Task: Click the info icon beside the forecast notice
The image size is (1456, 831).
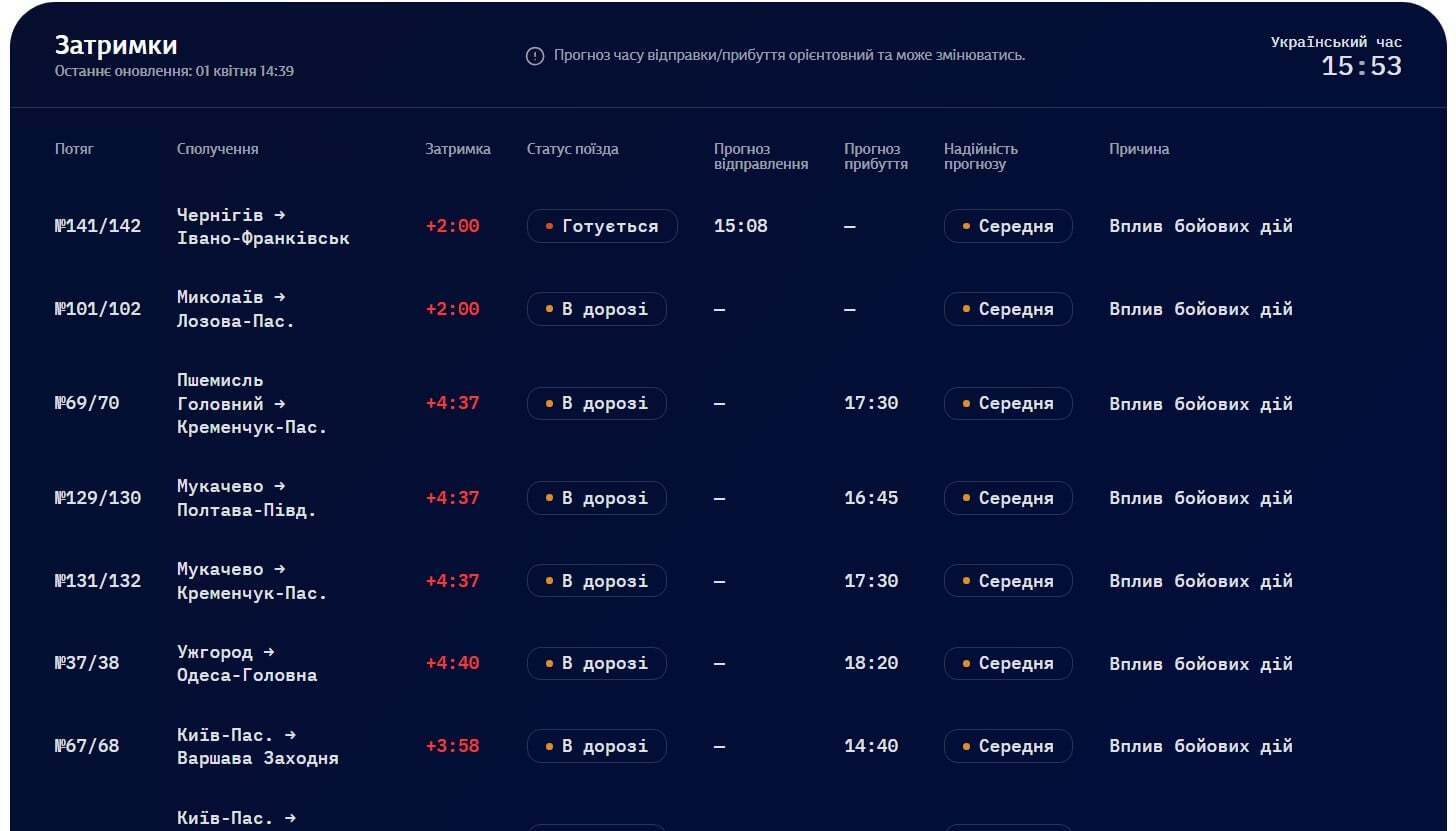Action: [x=535, y=56]
